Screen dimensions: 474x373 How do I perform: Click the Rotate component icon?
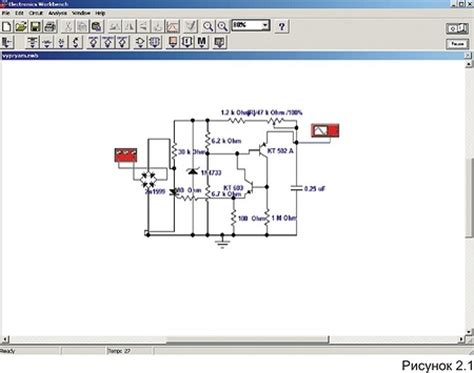click(114, 26)
